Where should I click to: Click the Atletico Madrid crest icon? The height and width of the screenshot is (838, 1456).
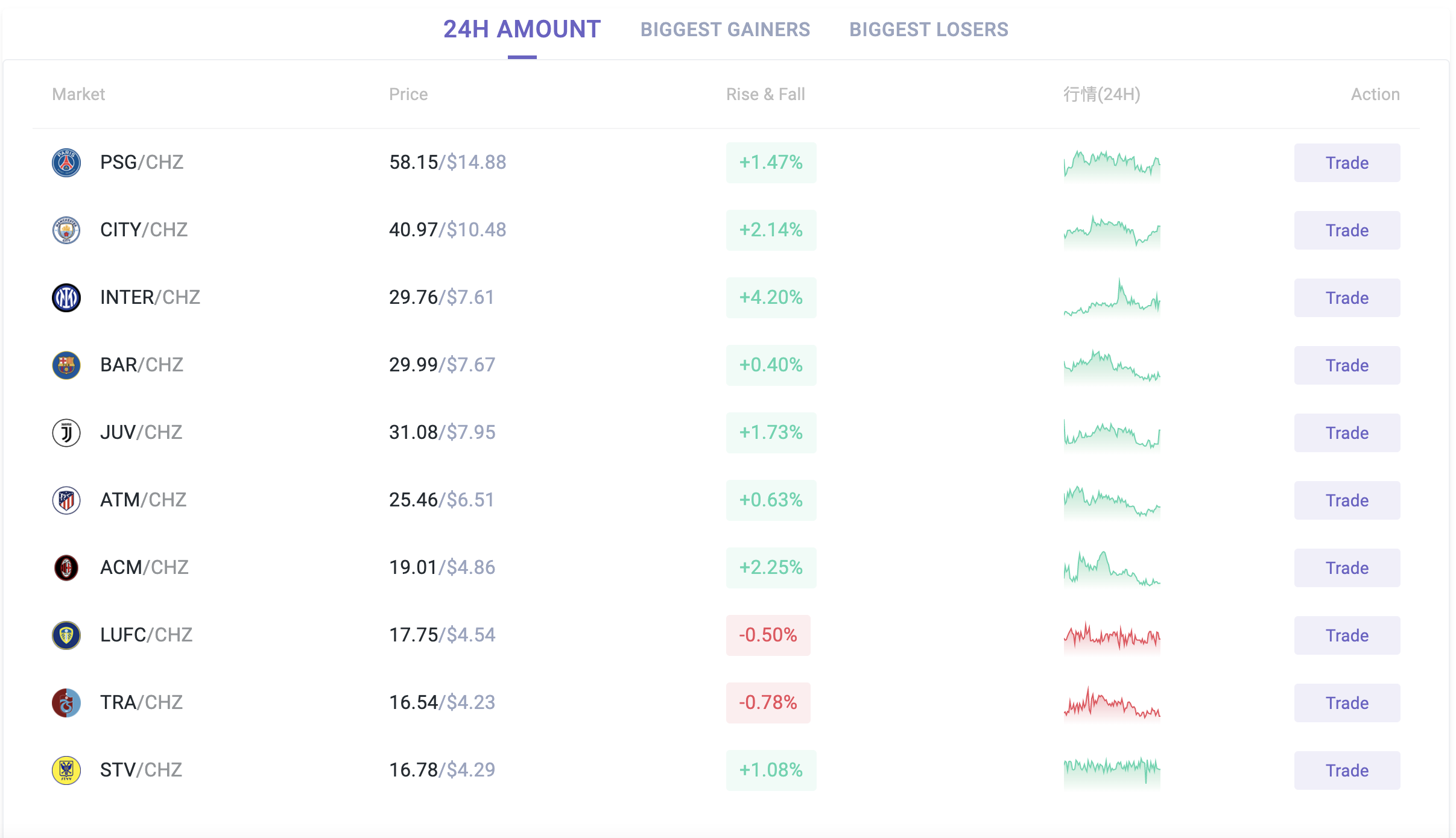point(66,500)
